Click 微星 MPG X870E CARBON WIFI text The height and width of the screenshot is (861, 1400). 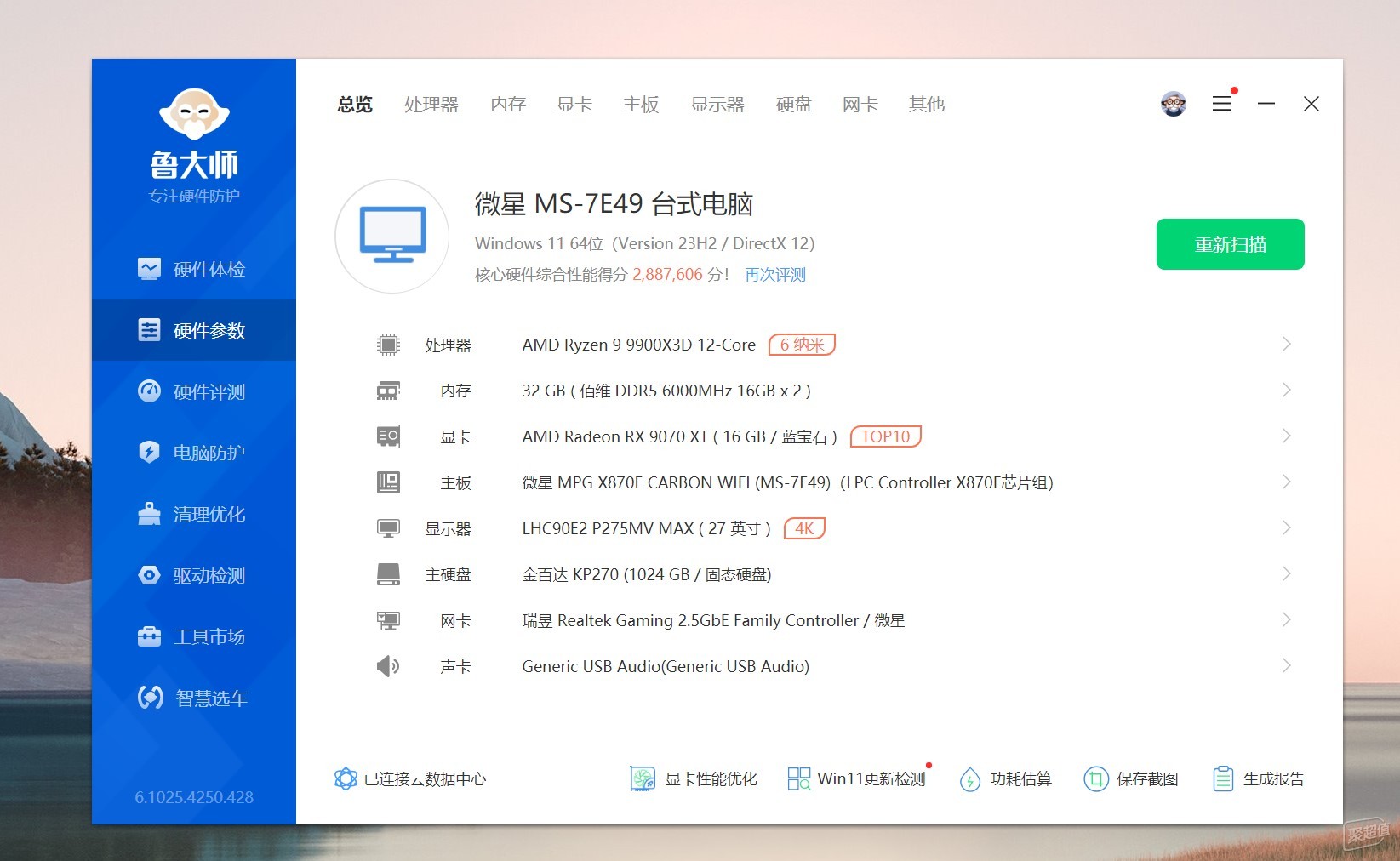click(x=787, y=482)
